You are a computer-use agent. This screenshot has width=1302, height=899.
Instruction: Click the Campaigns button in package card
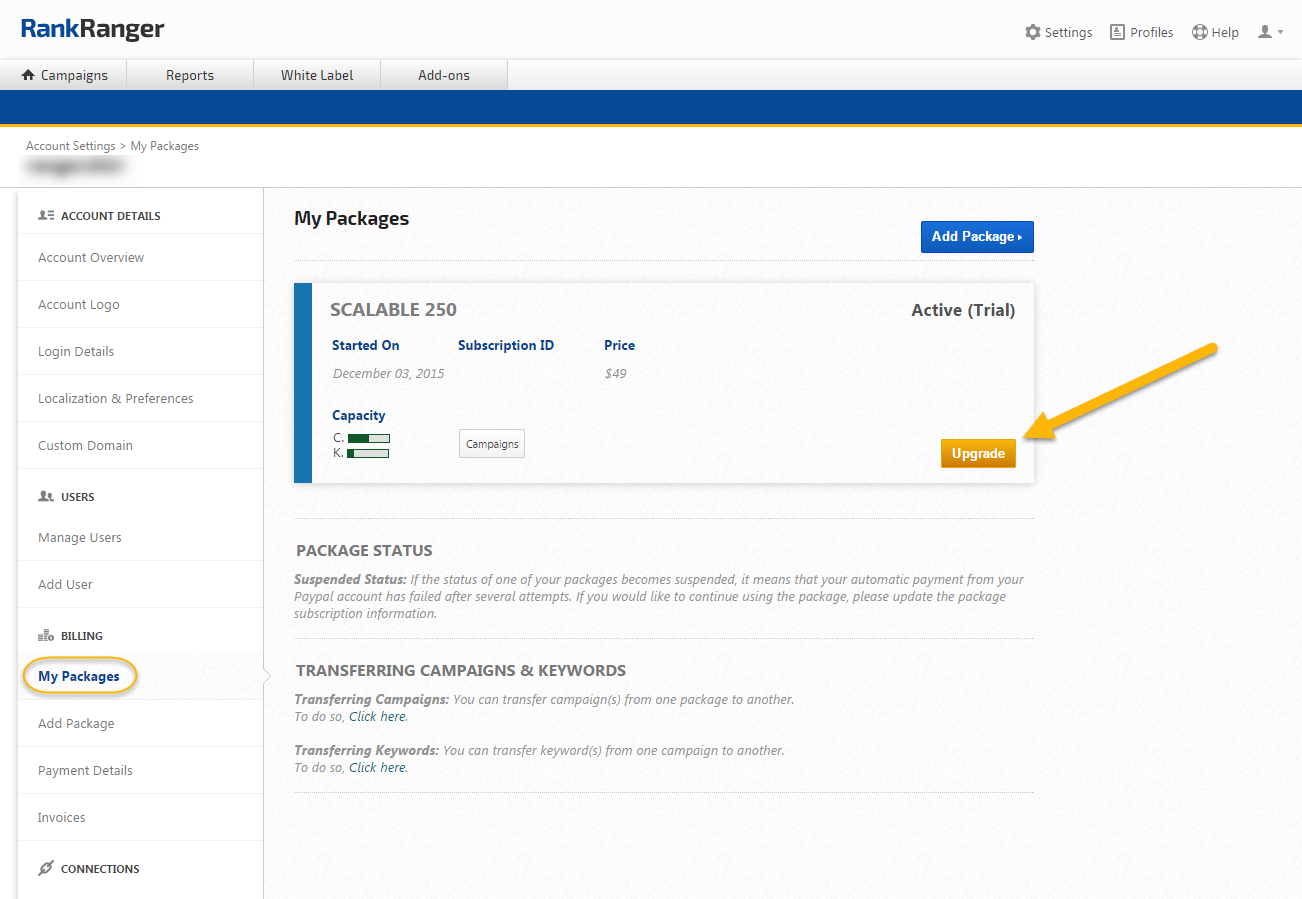492,444
